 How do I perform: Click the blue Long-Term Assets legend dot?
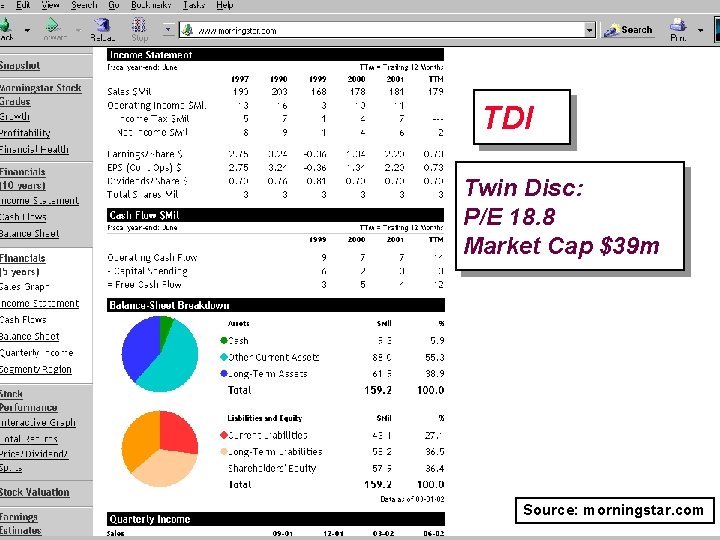click(224, 373)
